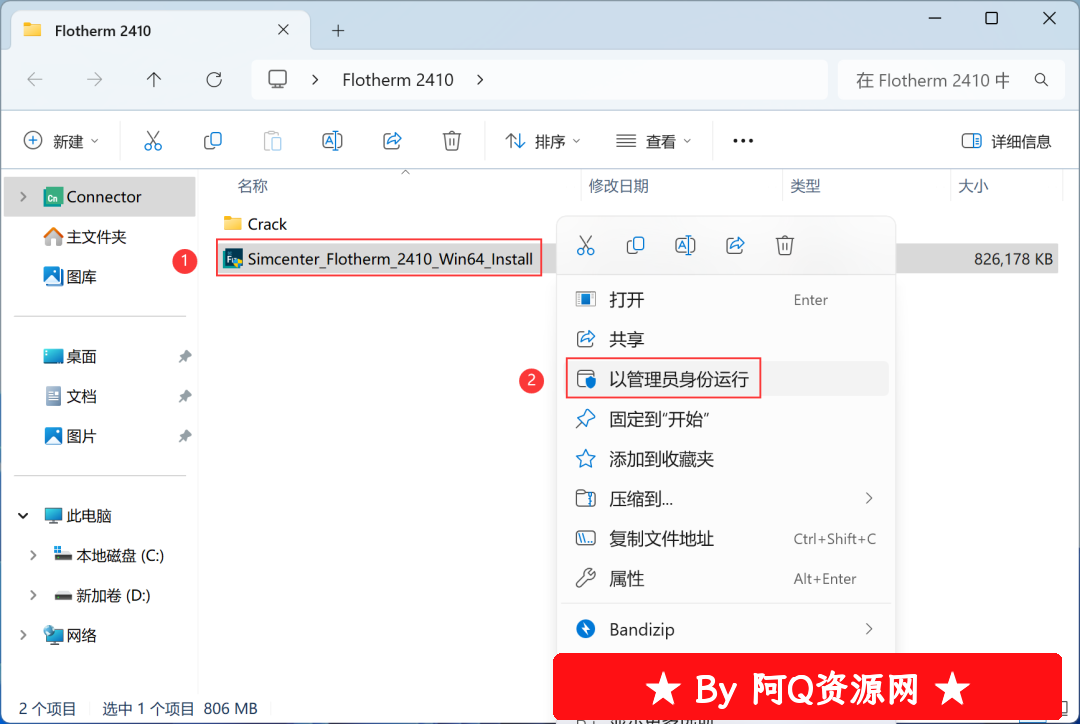Click the chevron after Flotherm 2410 in the address bar

[x=480, y=80]
